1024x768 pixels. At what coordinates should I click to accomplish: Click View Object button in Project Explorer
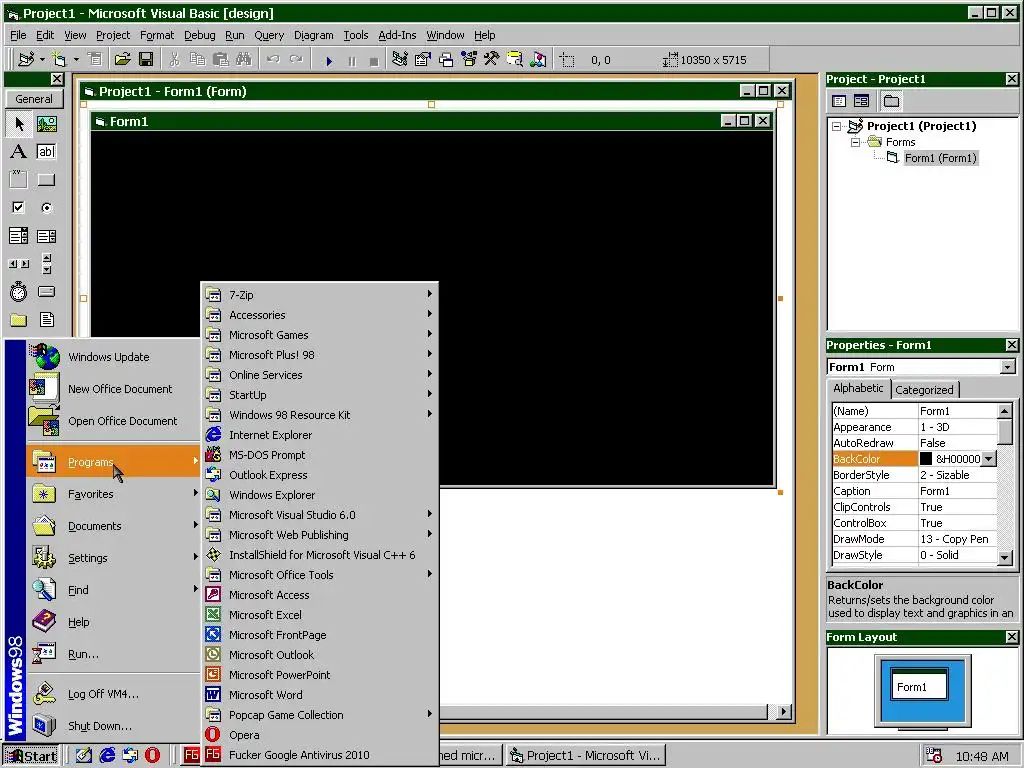click(861, 101)
